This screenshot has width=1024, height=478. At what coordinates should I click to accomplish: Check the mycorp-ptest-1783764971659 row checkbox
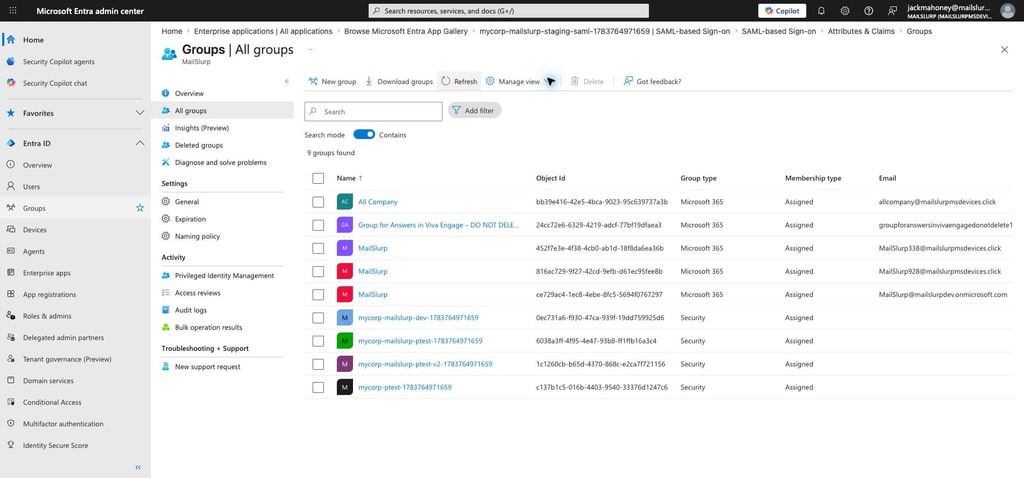pyautogui.click(x=318, y=387)
